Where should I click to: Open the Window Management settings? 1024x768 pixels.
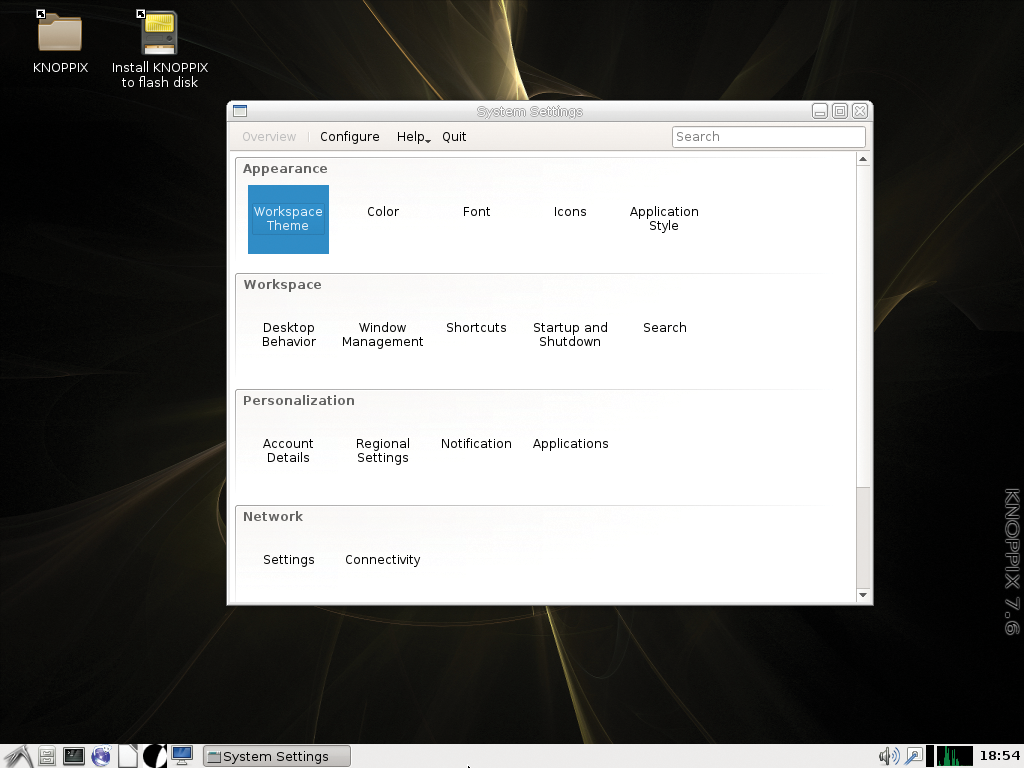[x=382, y=334]
